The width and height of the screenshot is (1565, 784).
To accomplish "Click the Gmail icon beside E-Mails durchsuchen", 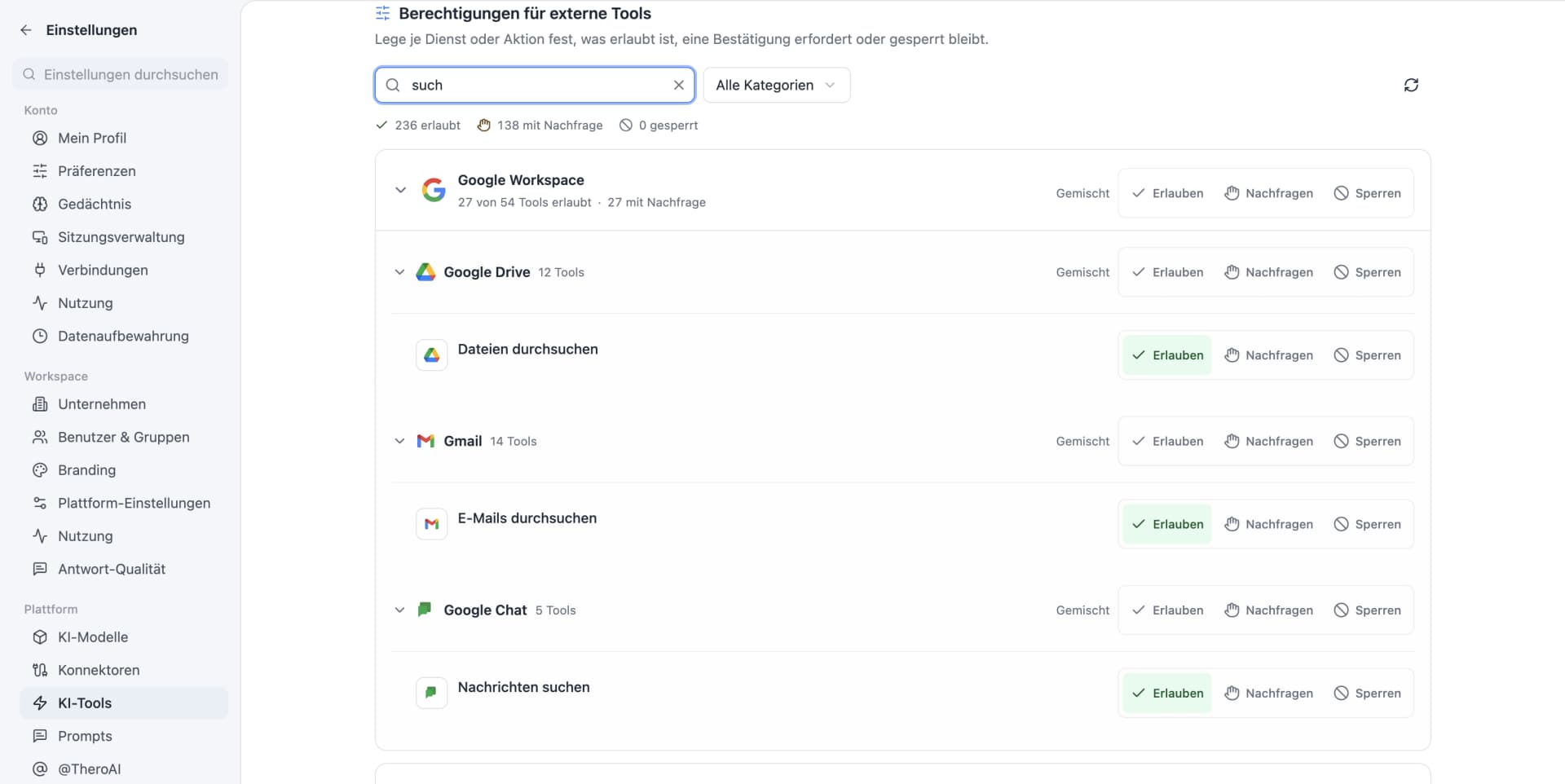I will 432,524.
